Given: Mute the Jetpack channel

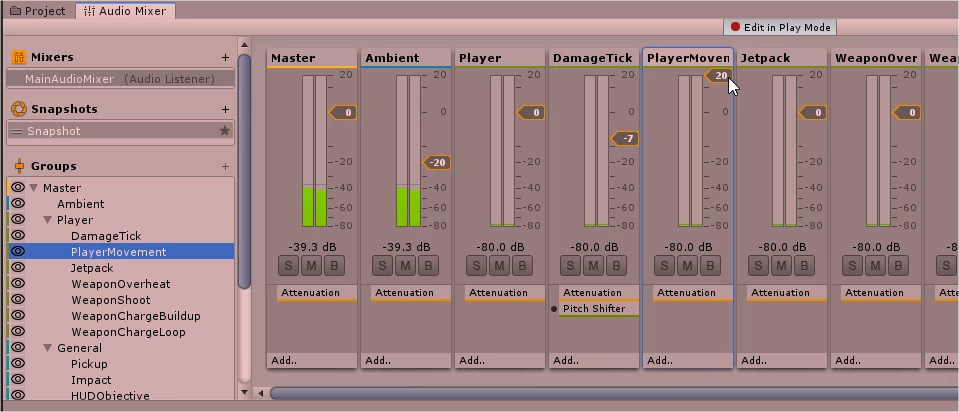Looking at the screenshot, I should [x=782, y=266].
